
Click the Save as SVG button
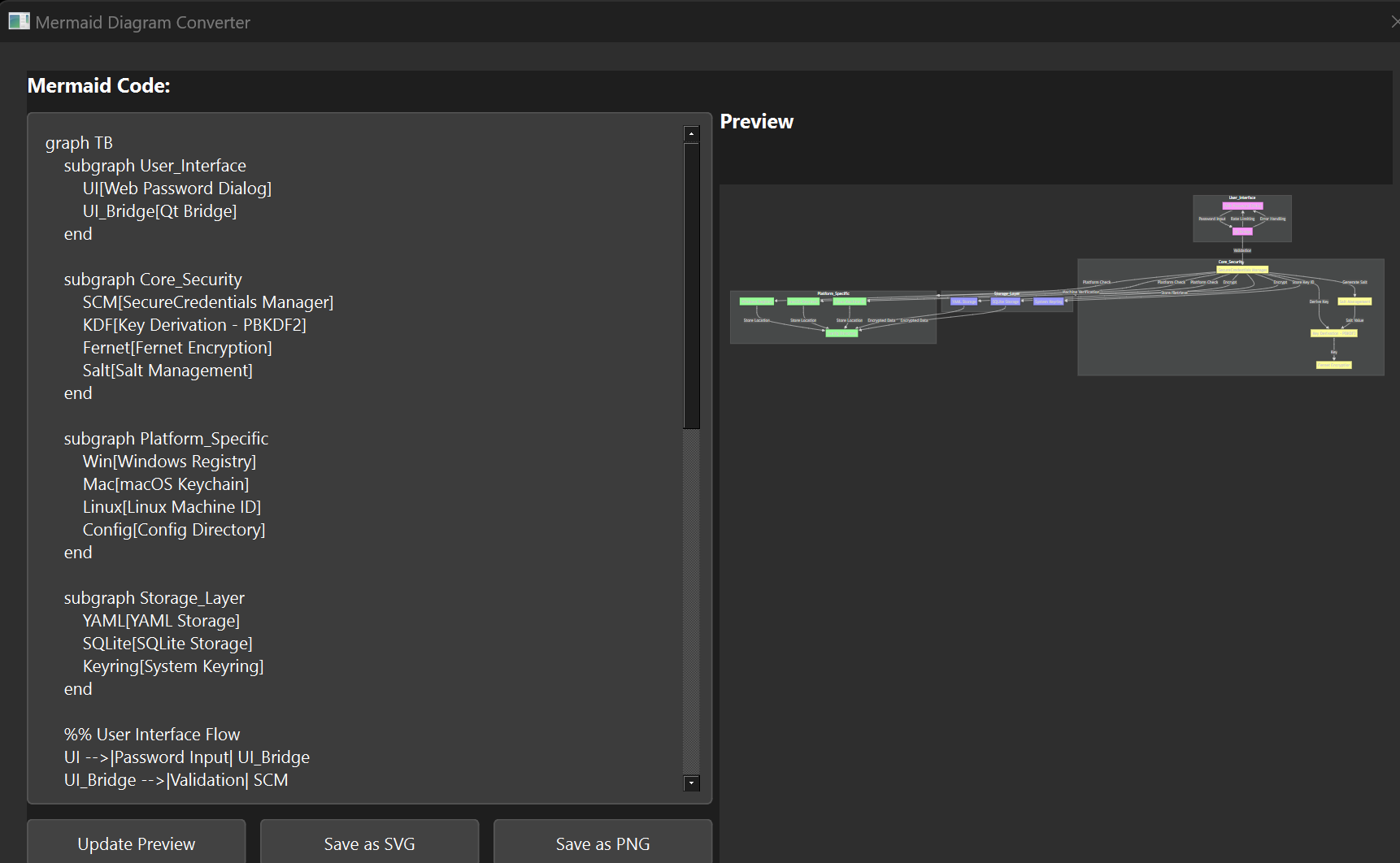[x=369, y=843]
